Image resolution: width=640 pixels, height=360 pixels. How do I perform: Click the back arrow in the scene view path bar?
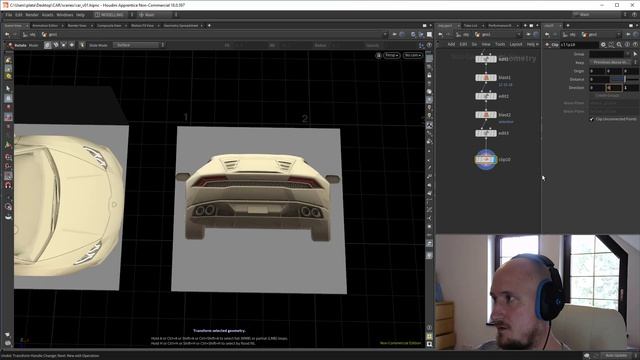[7, 35]
